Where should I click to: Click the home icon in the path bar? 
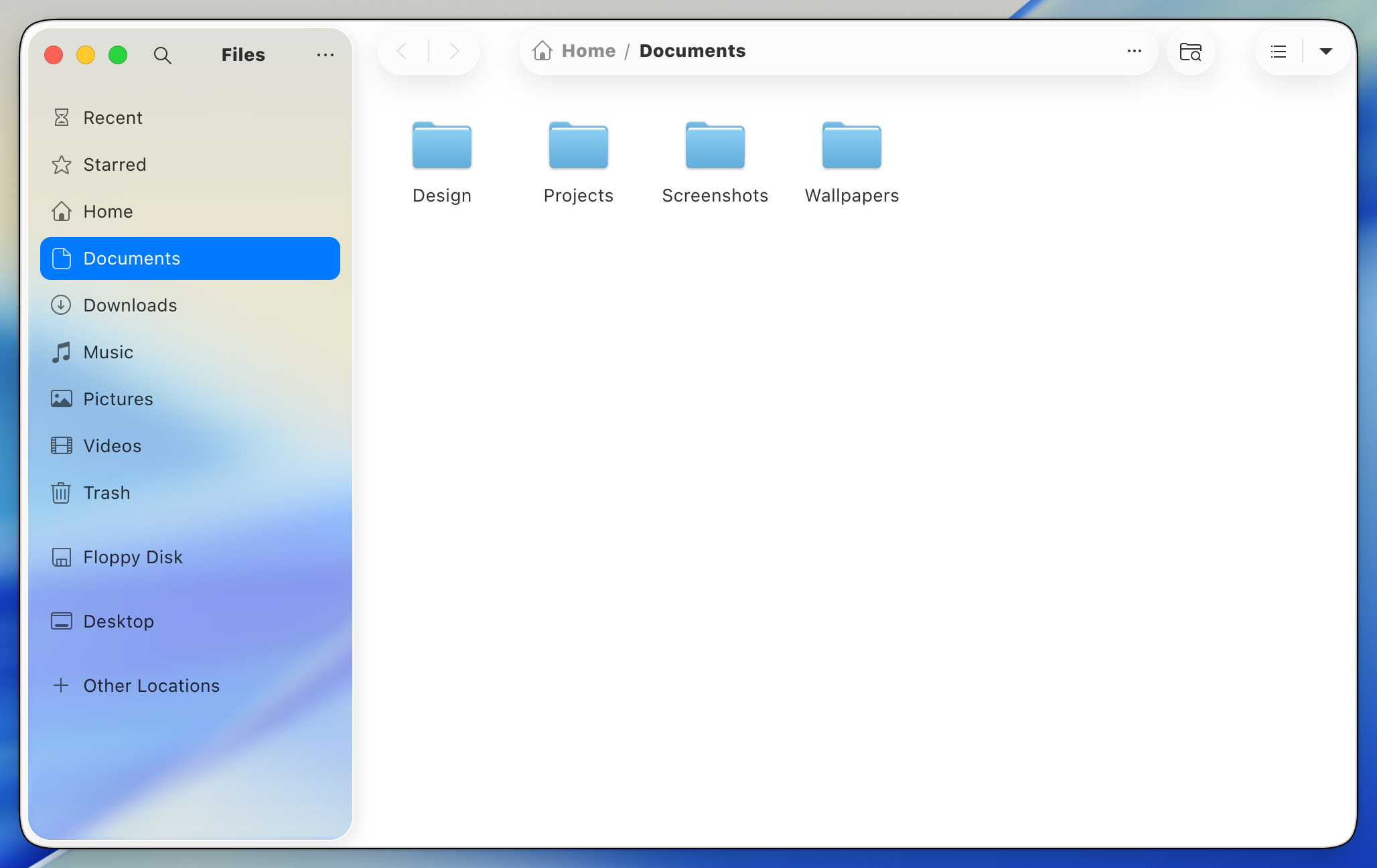pos(542,51)
